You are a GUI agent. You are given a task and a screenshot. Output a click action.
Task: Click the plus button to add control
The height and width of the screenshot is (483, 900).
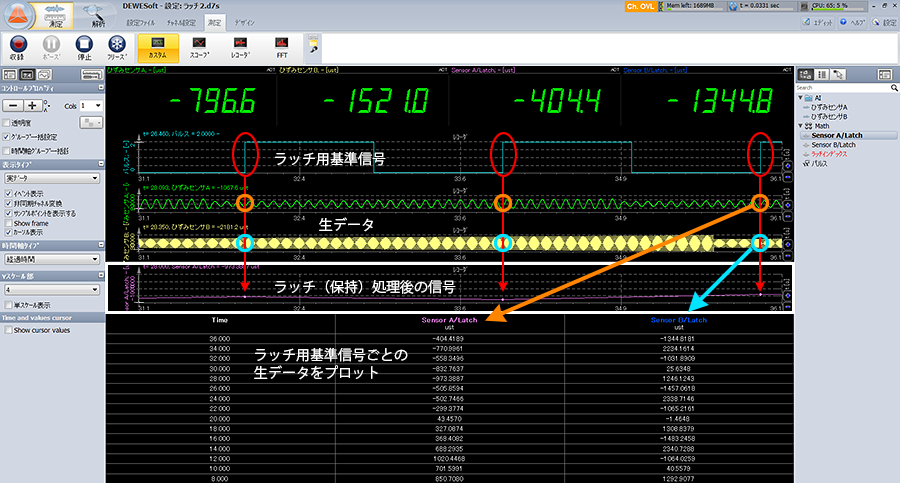pyautogui.click(x=32, y=106)
